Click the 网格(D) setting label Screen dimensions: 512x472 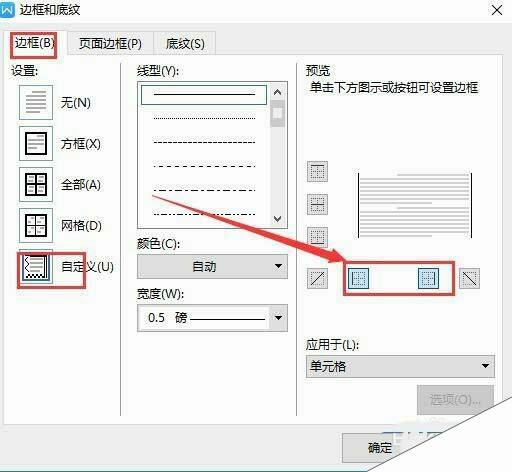pos(81,226)
